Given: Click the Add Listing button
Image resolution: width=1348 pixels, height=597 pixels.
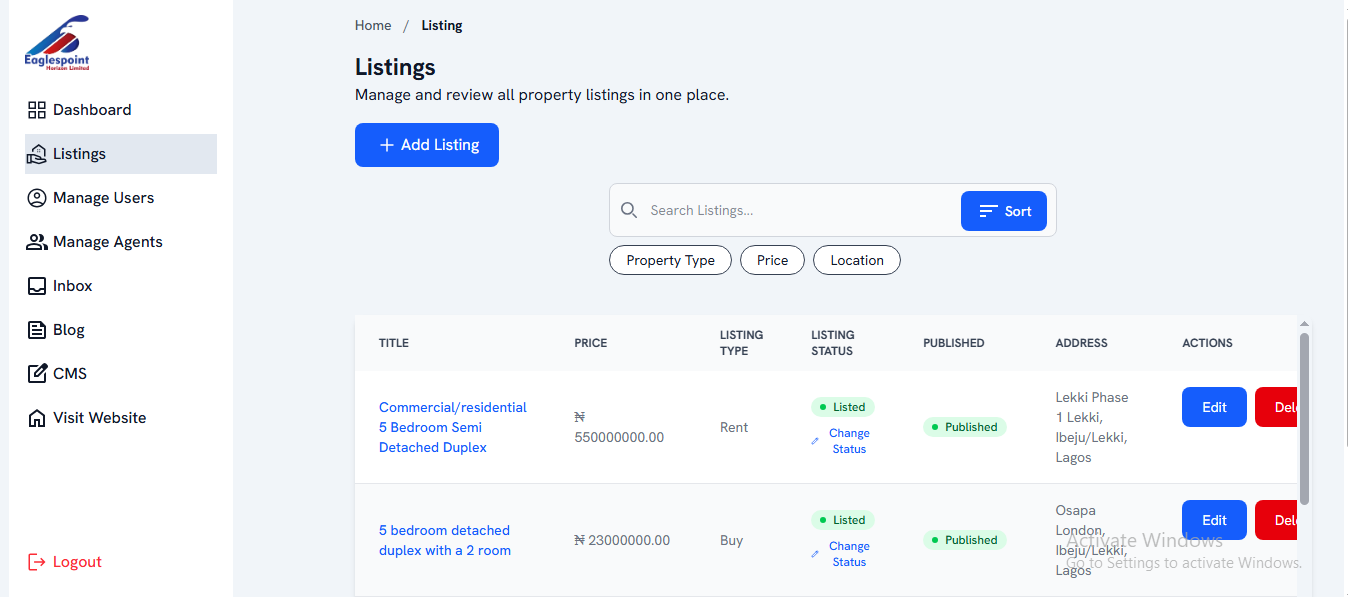Looking at the screenshot, I should (427, 145).
